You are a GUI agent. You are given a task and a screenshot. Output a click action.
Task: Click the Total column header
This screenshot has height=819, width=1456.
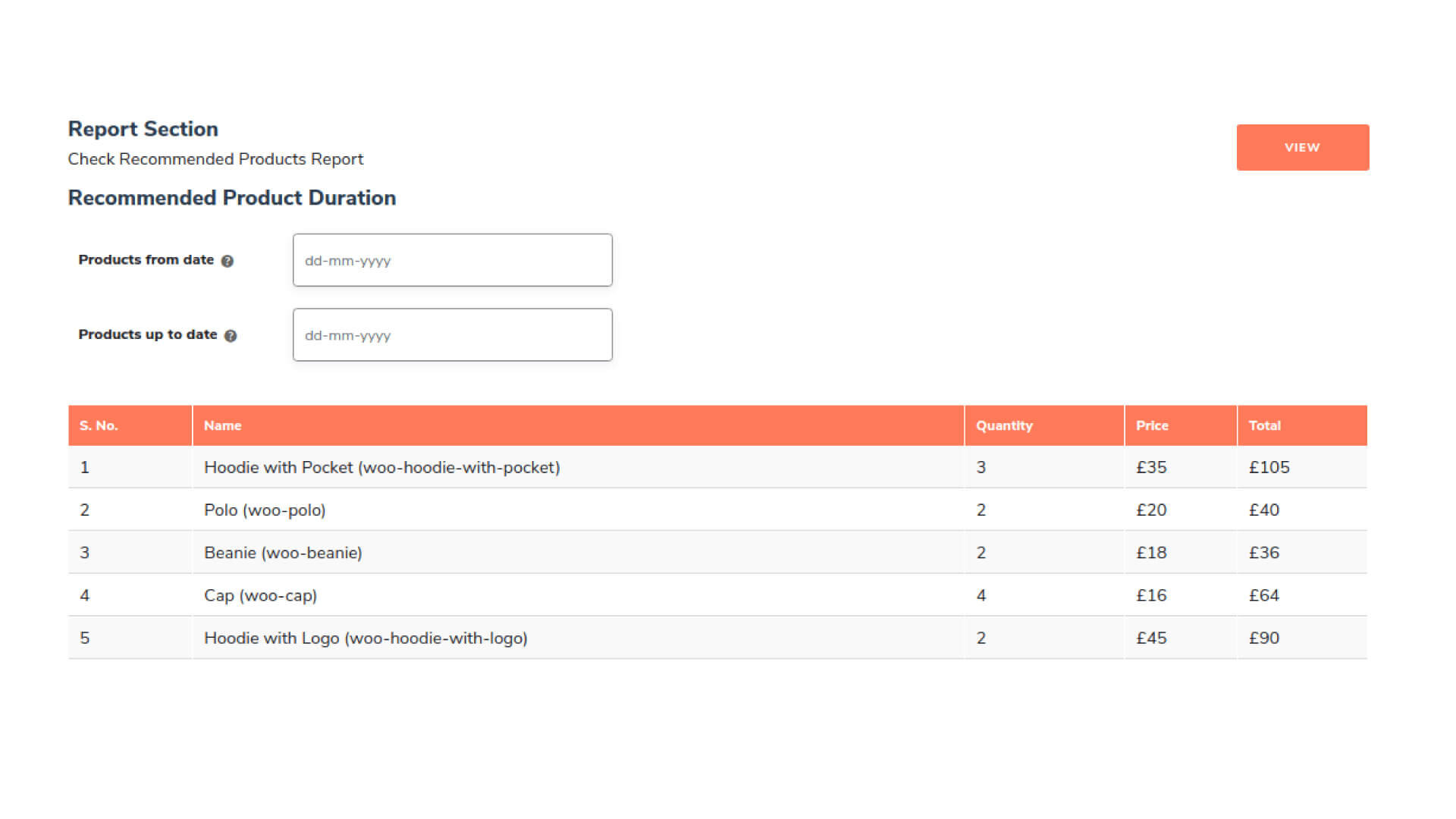click(x=1264, y=425)
